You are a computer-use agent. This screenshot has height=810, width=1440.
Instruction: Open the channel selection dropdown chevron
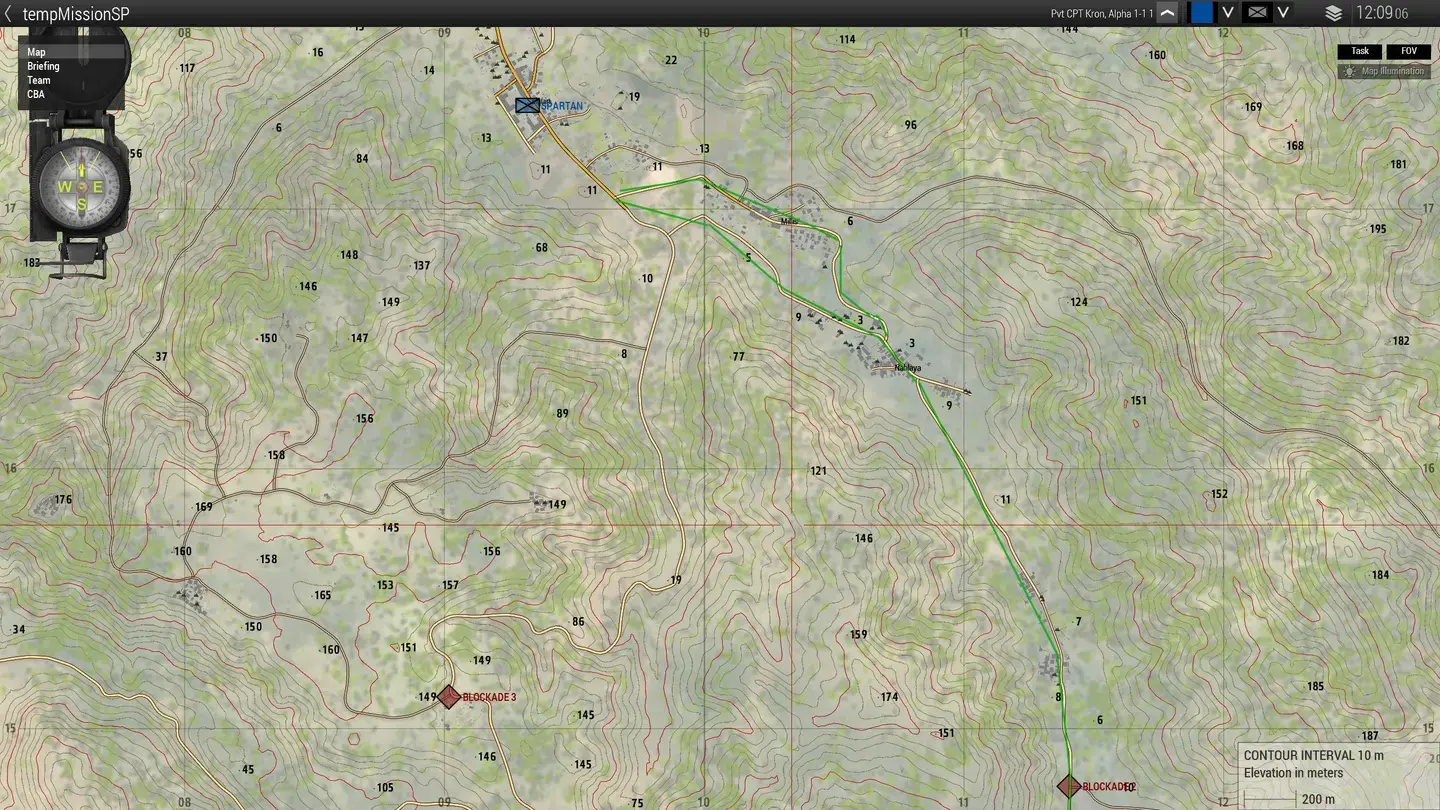click(1227, 12)
